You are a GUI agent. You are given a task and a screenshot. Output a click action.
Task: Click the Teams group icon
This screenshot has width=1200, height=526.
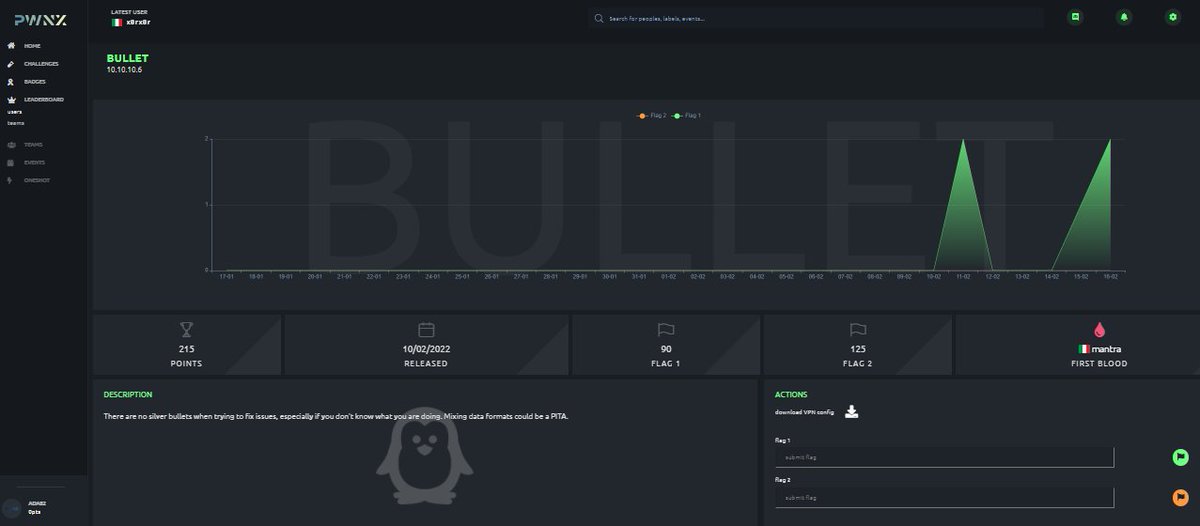[x=11, y=144]
